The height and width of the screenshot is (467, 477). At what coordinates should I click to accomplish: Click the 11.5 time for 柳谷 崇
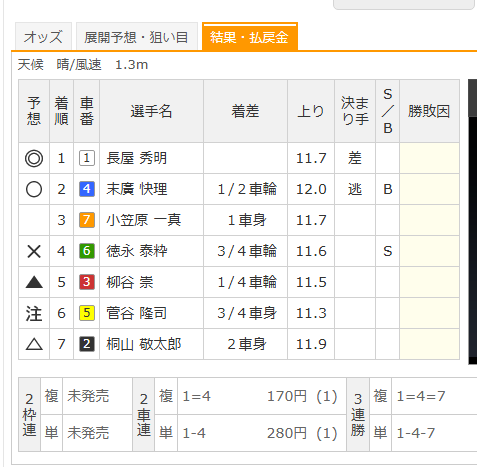[x=311, y=282]
